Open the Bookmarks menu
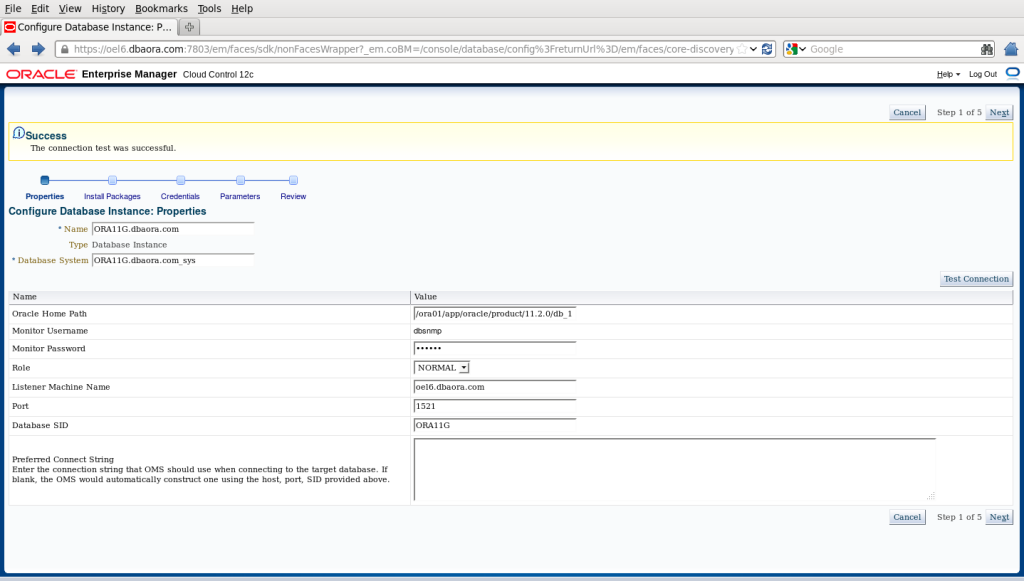Image resolution: width=1024 pixels, height=581 pixels. coord(161,8)
